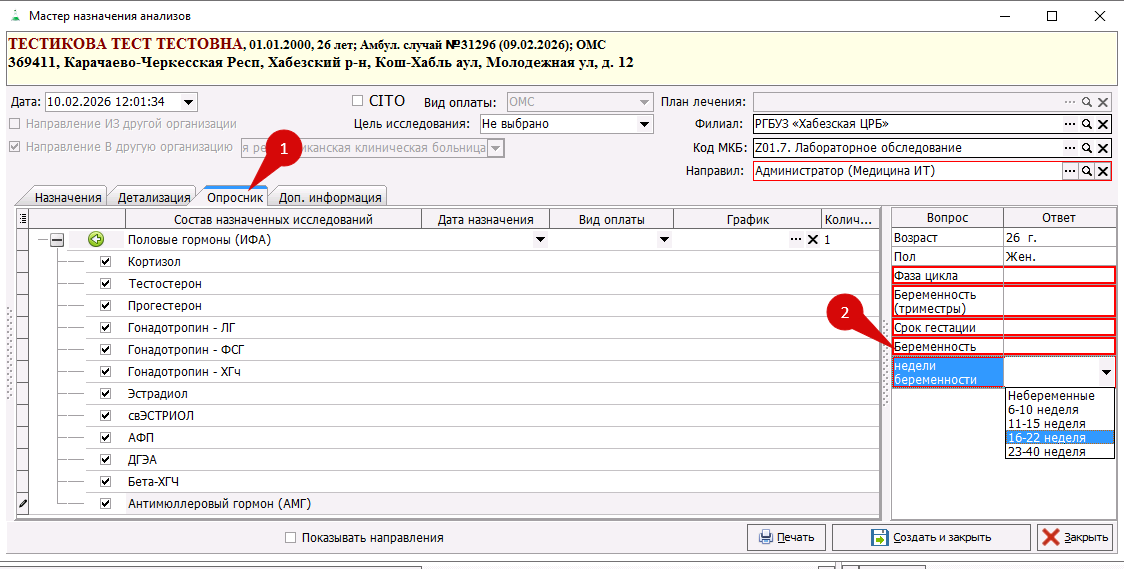The width and height of the screenshot is (1124, 569).
Task: Clear the Код МКБ field with X icon
Action: click(1103, 148)
